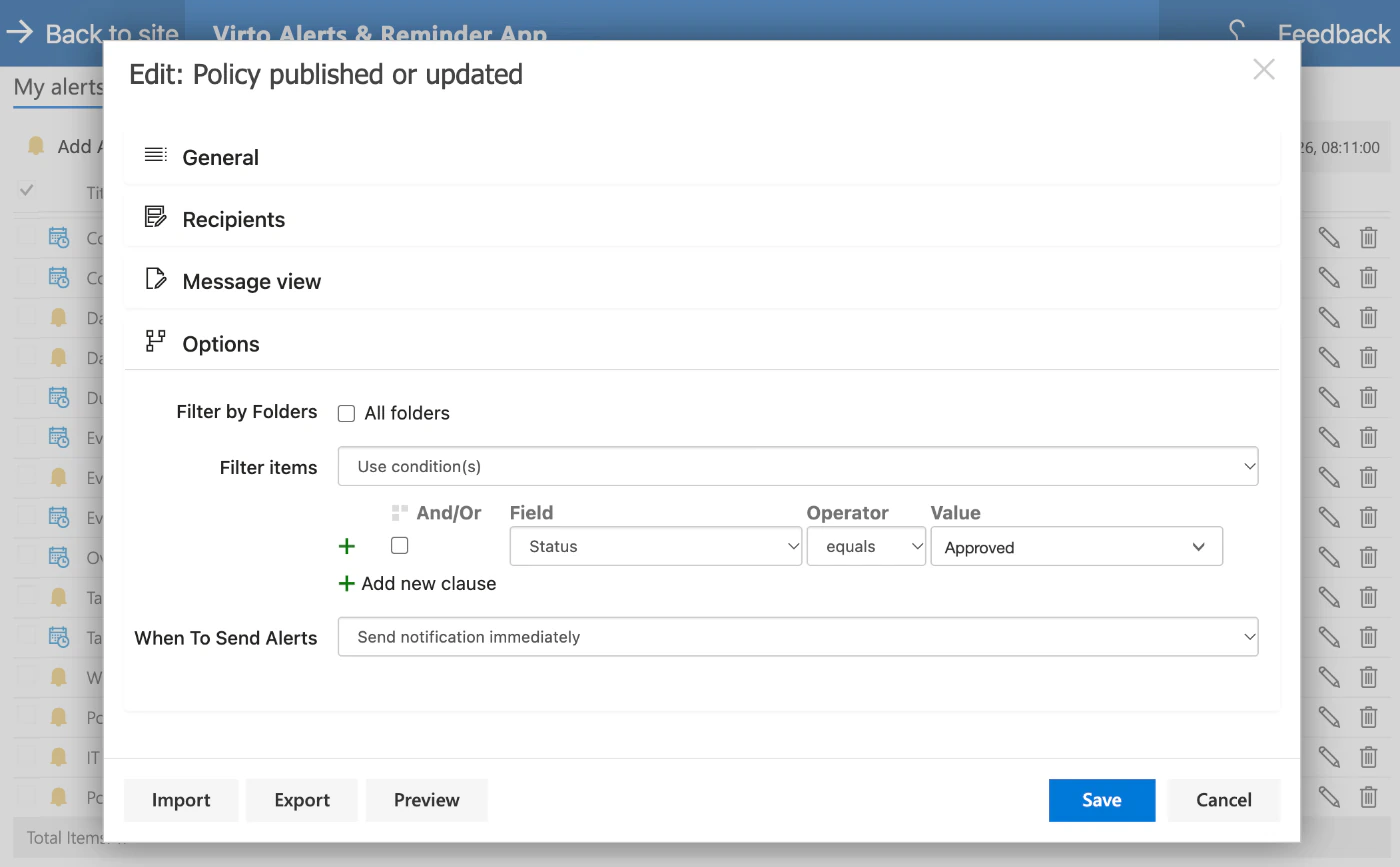Image resolution: width=1400 pixels, height=867 pixels.
Task: Switch to the My alerts tab
Action: pyautogui.click(x=58, y=87)
